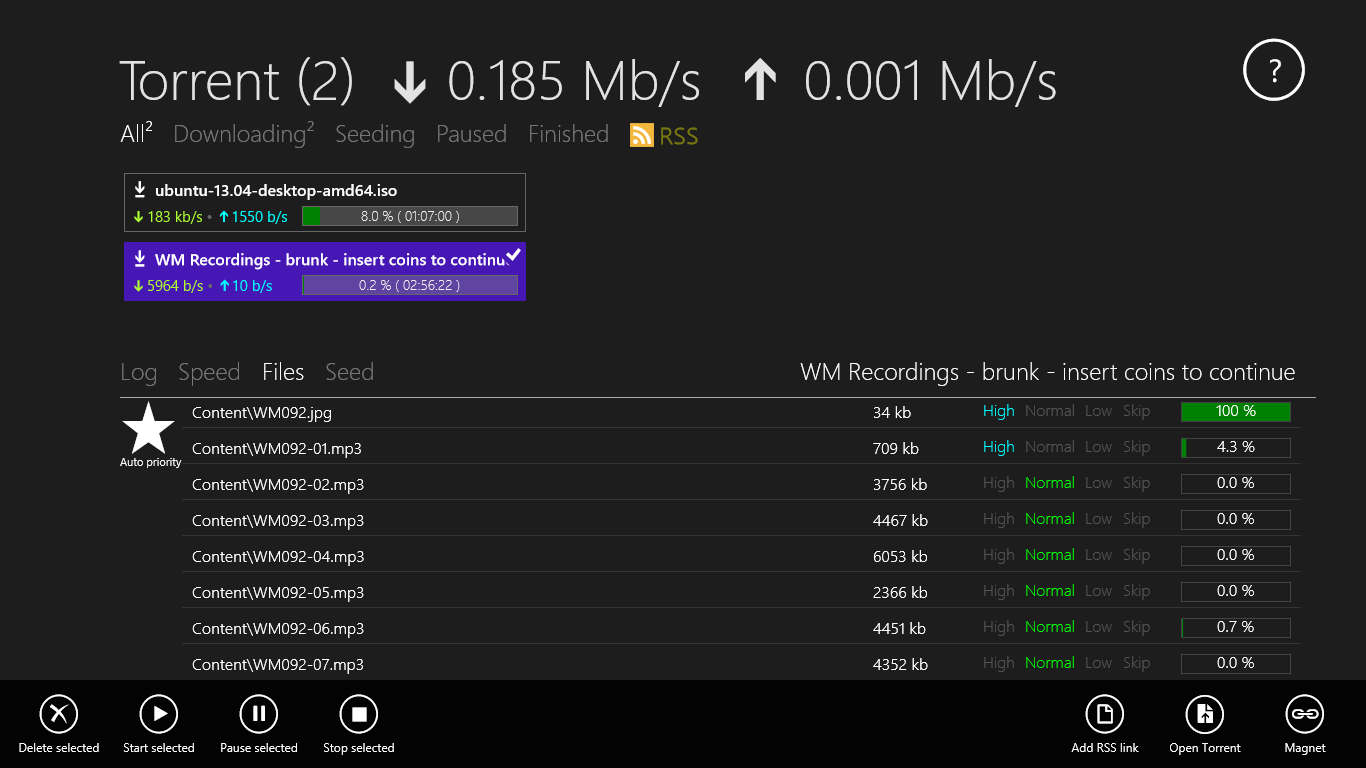Click the WM092.jpg 100% progress bar

click(x=1235, y=412)
